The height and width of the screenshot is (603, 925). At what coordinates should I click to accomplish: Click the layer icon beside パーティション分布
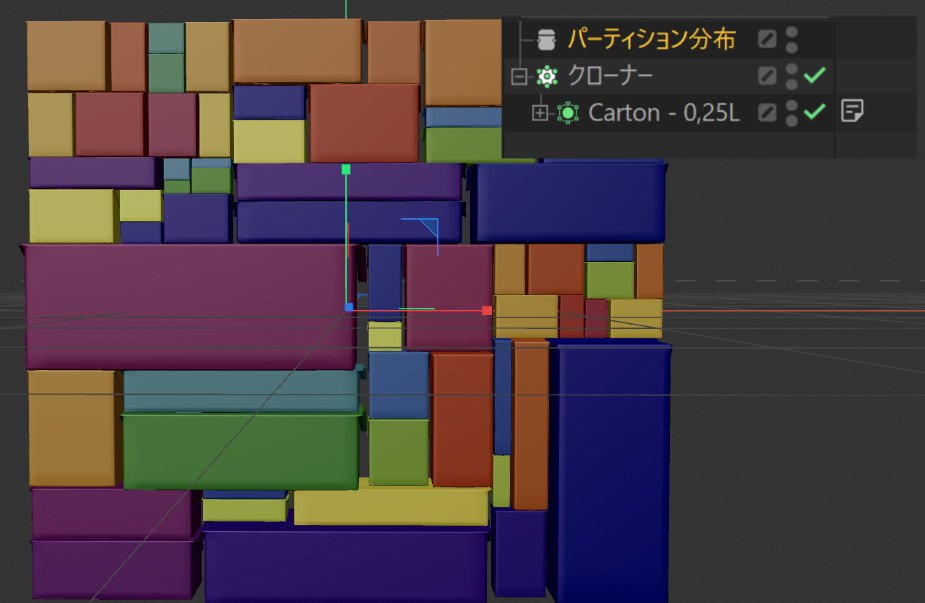pyautogui.click(x=766, y=39)
